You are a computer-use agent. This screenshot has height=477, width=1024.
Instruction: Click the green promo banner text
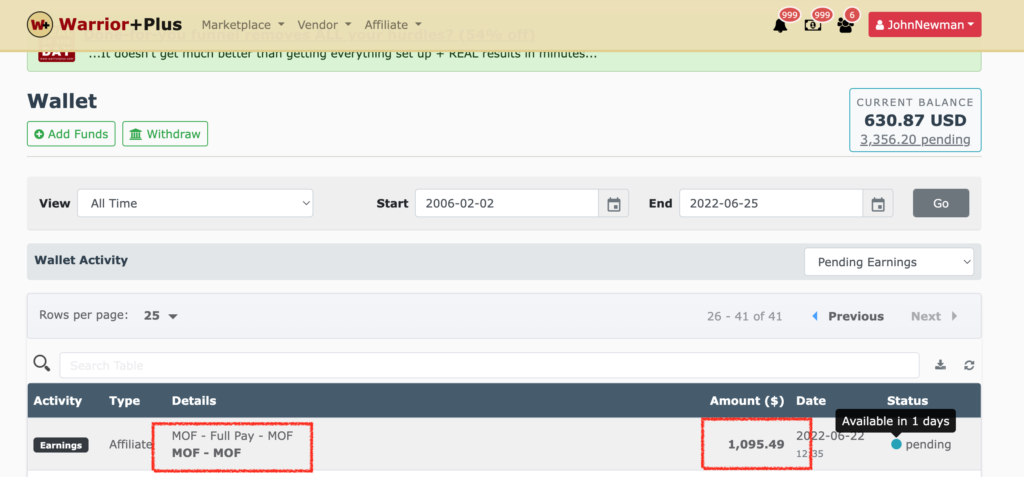point(343,54)
